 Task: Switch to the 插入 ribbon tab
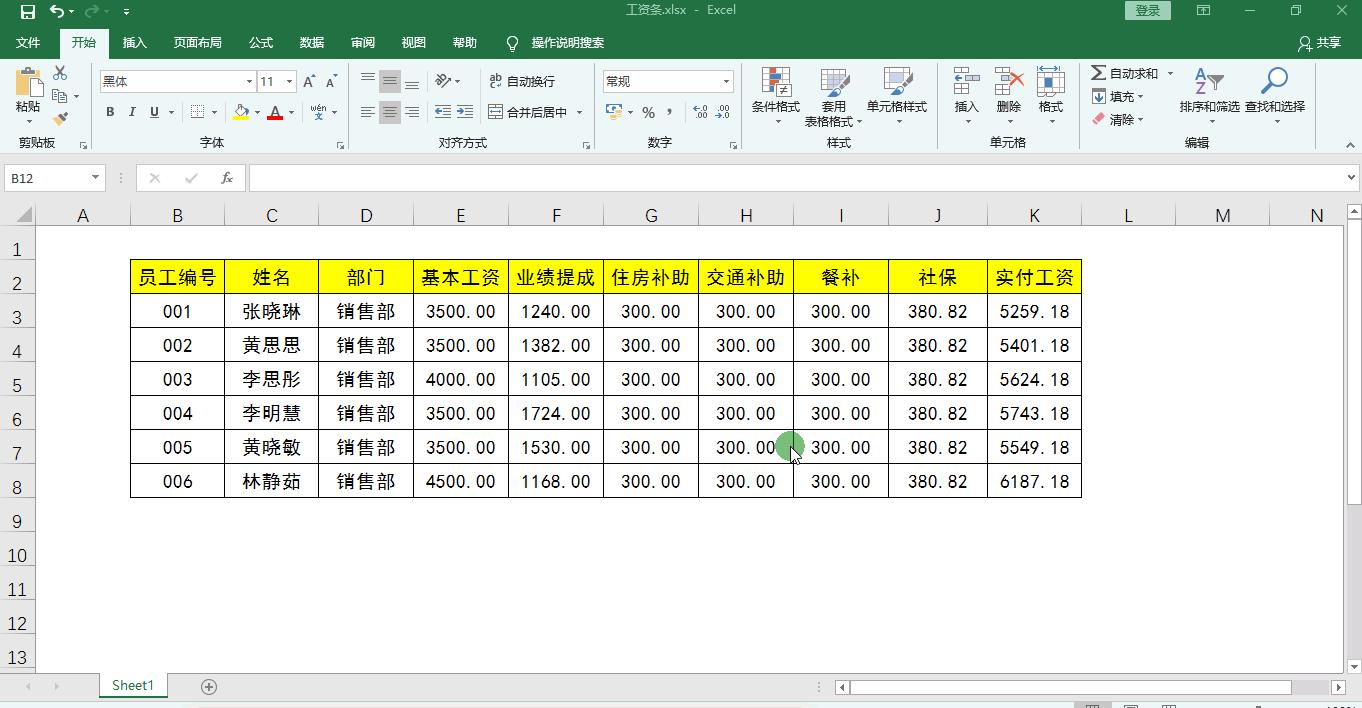point(134,43)
